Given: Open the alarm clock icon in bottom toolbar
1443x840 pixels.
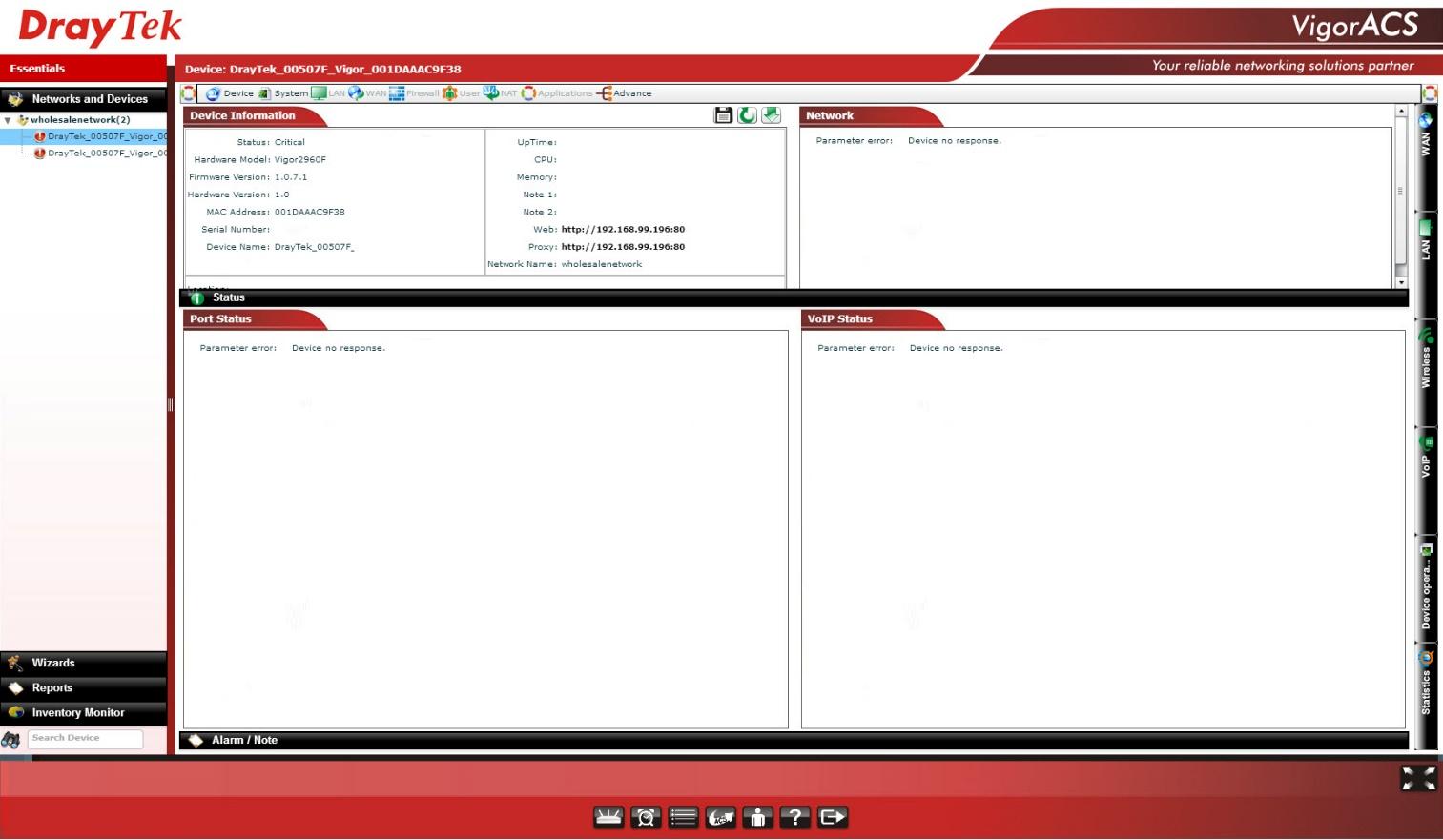Looking at the screenshot, I should click(x=646, y=817).
